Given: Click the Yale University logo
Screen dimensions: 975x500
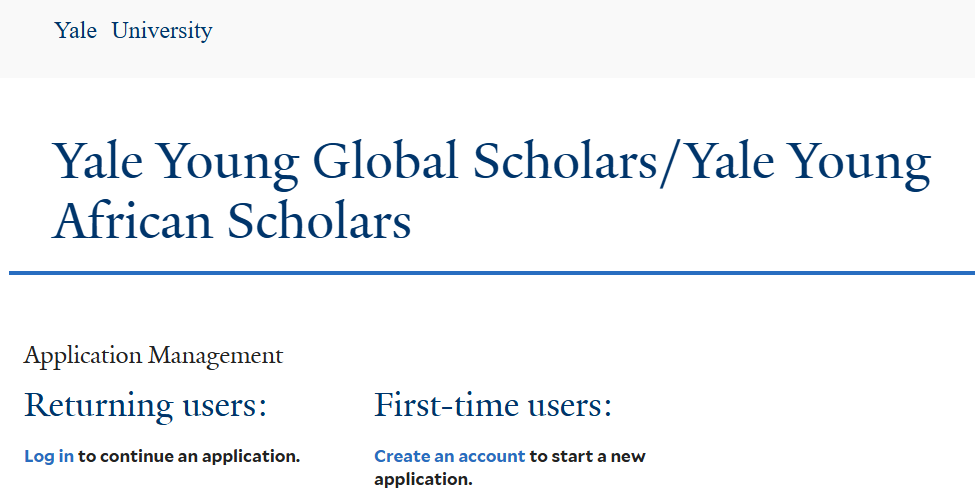Looking at the screenshot, I should [x=133, y=31].
